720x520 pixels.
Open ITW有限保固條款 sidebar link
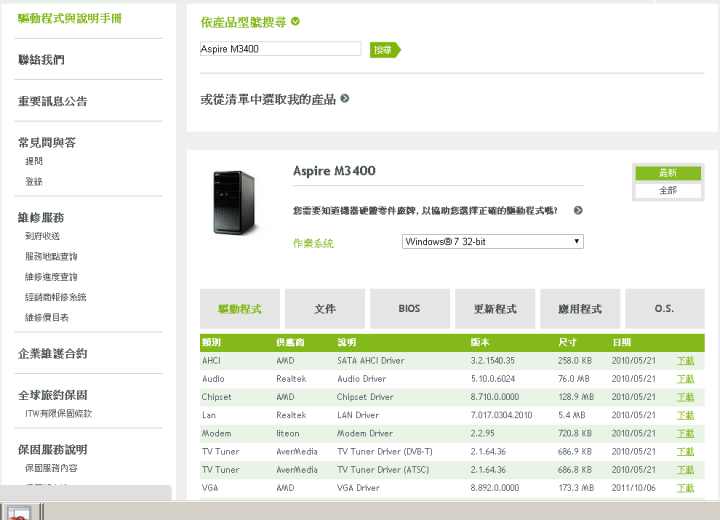point(58,413)
